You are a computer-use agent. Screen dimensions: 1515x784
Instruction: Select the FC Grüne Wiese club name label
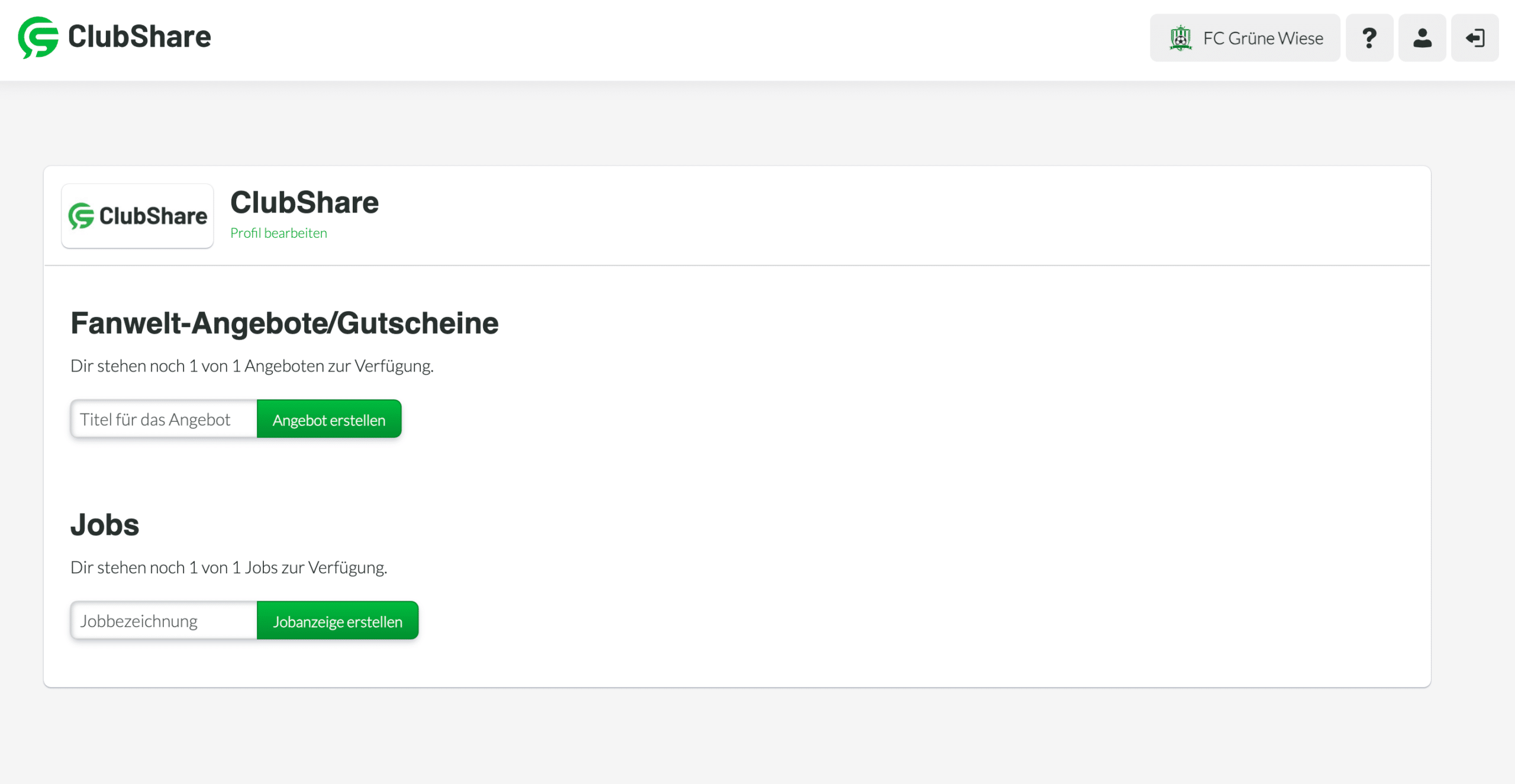[x=1263, y=38]
